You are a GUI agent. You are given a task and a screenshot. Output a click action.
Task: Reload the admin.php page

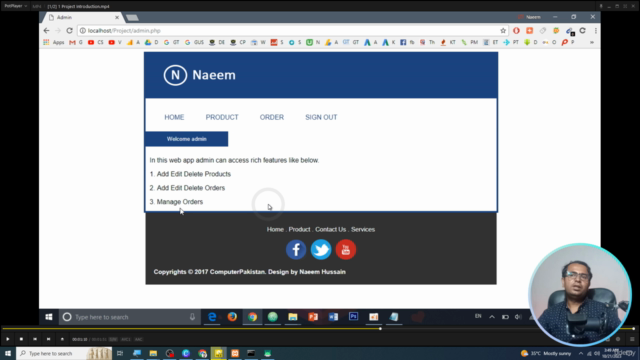tap(69, 31)
